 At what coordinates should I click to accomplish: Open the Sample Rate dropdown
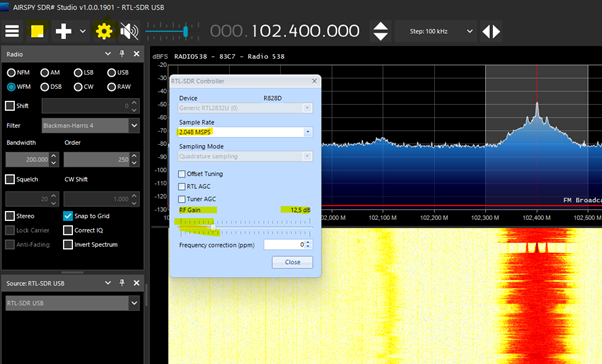(x=245, y=132)
